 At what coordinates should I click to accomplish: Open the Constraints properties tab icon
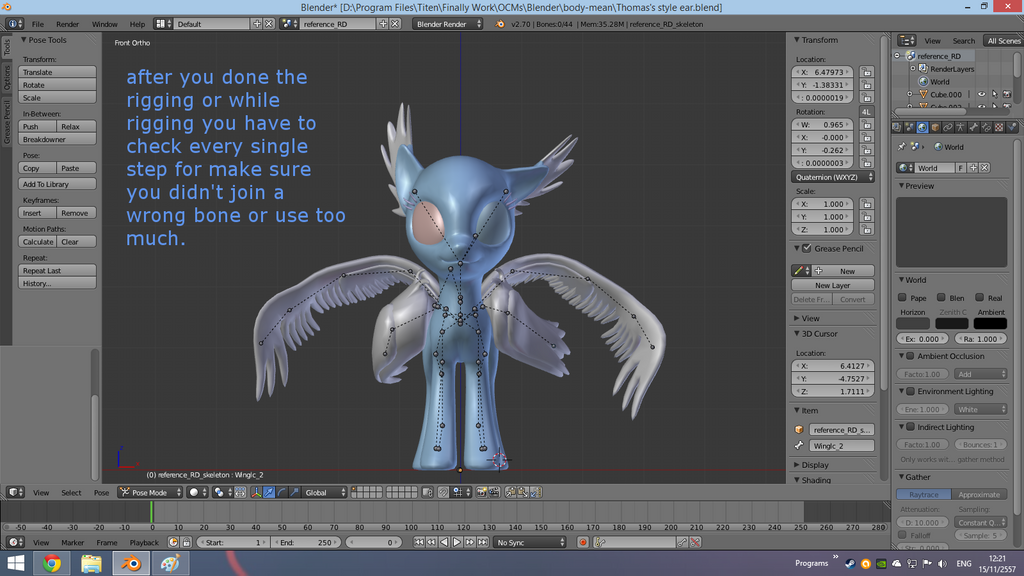[x=948, y=127]
